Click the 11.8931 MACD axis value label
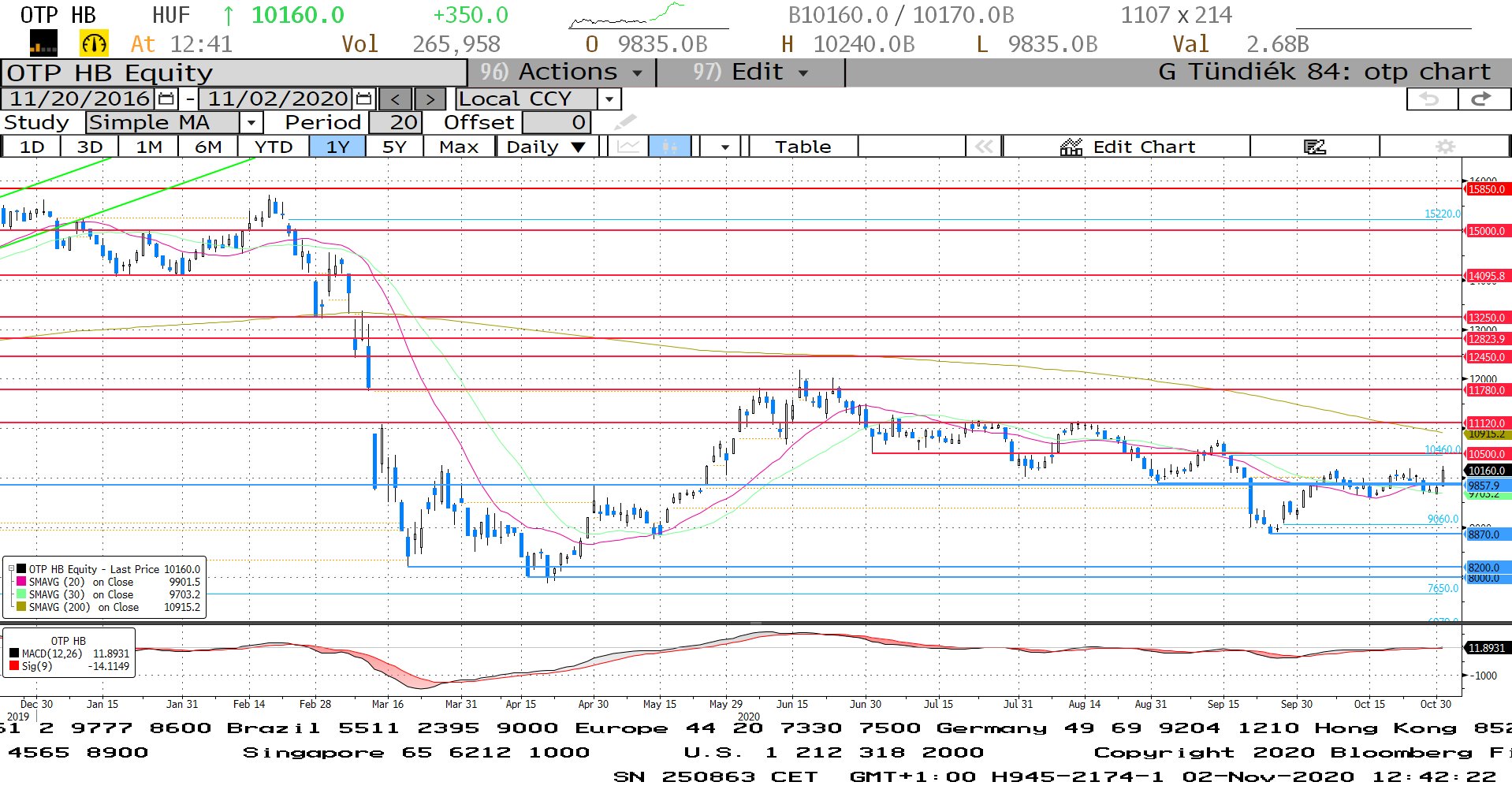The image size is (1512, 808). pyautogui.click(x=1487, y=648)
